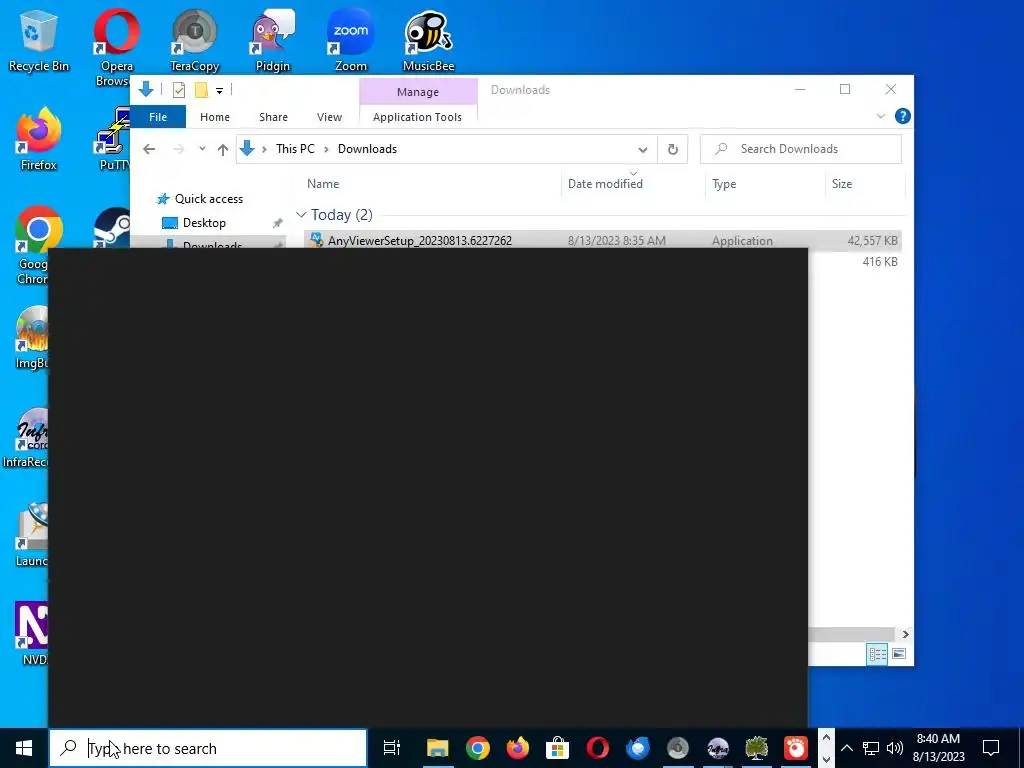Open File Explorer from the taskbar
Screen dimensions: 1024x768
(438, 748)
